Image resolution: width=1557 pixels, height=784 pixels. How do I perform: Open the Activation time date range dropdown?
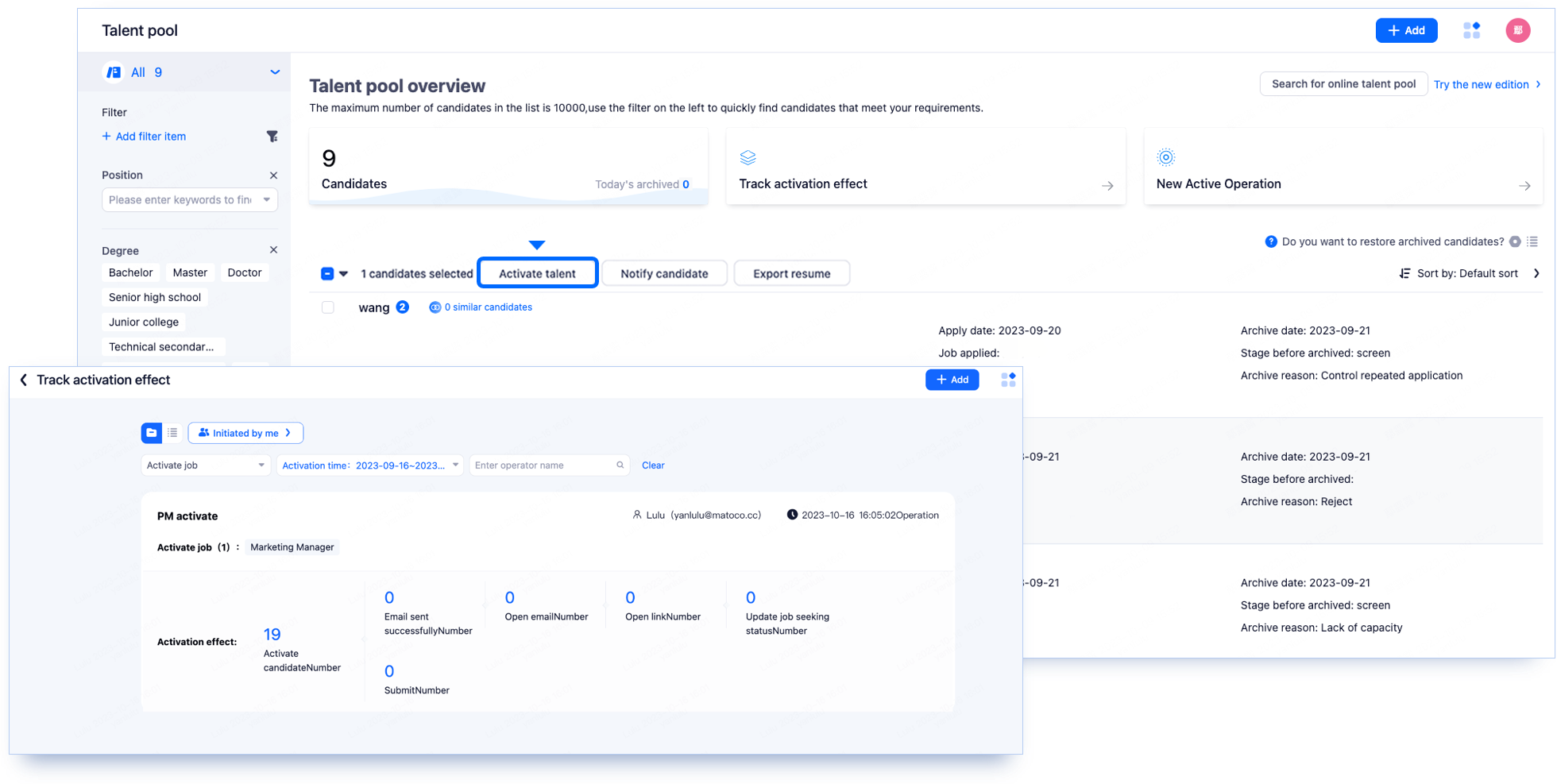point(370,465)
